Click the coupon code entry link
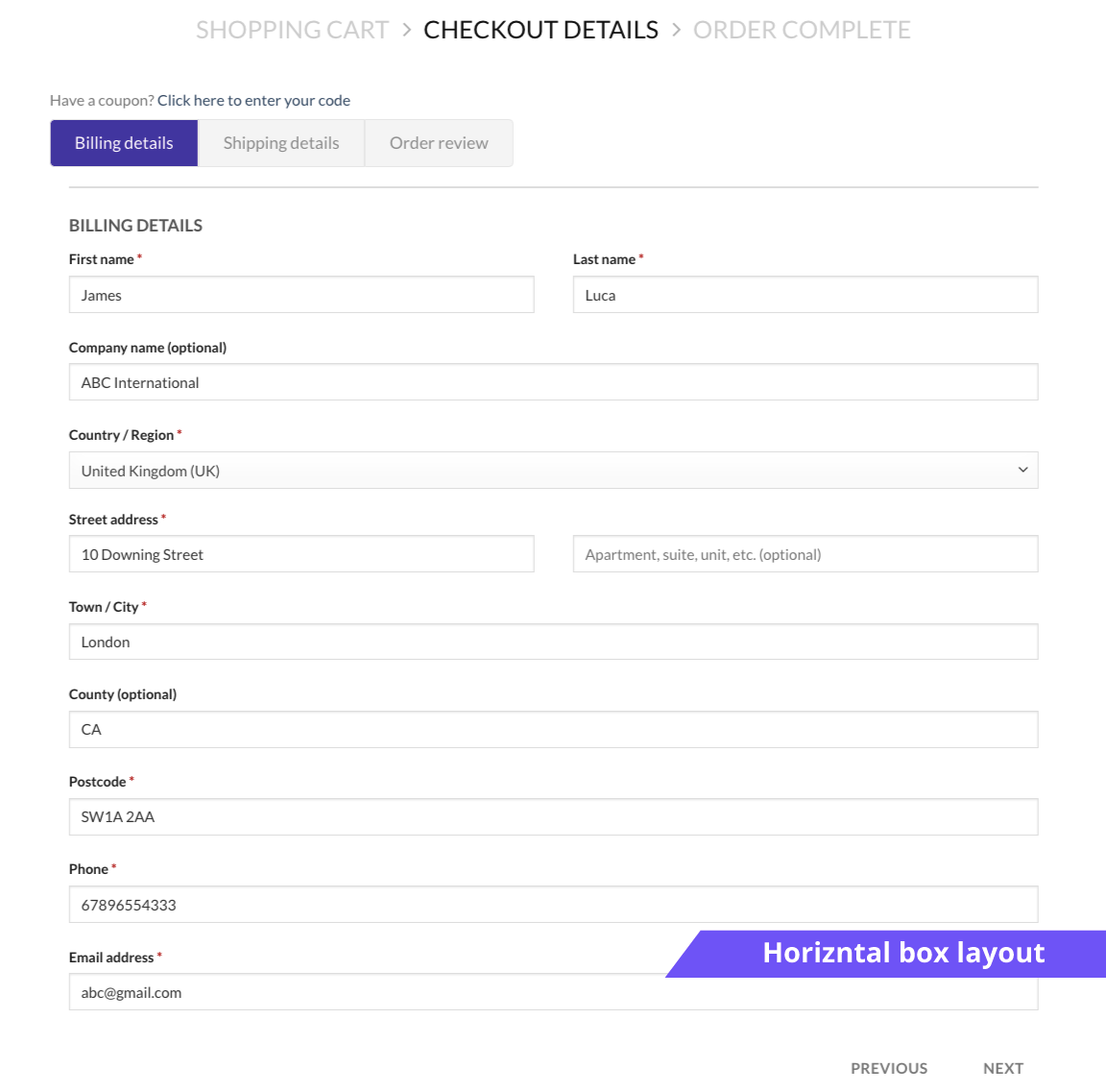 coord(253,100)
